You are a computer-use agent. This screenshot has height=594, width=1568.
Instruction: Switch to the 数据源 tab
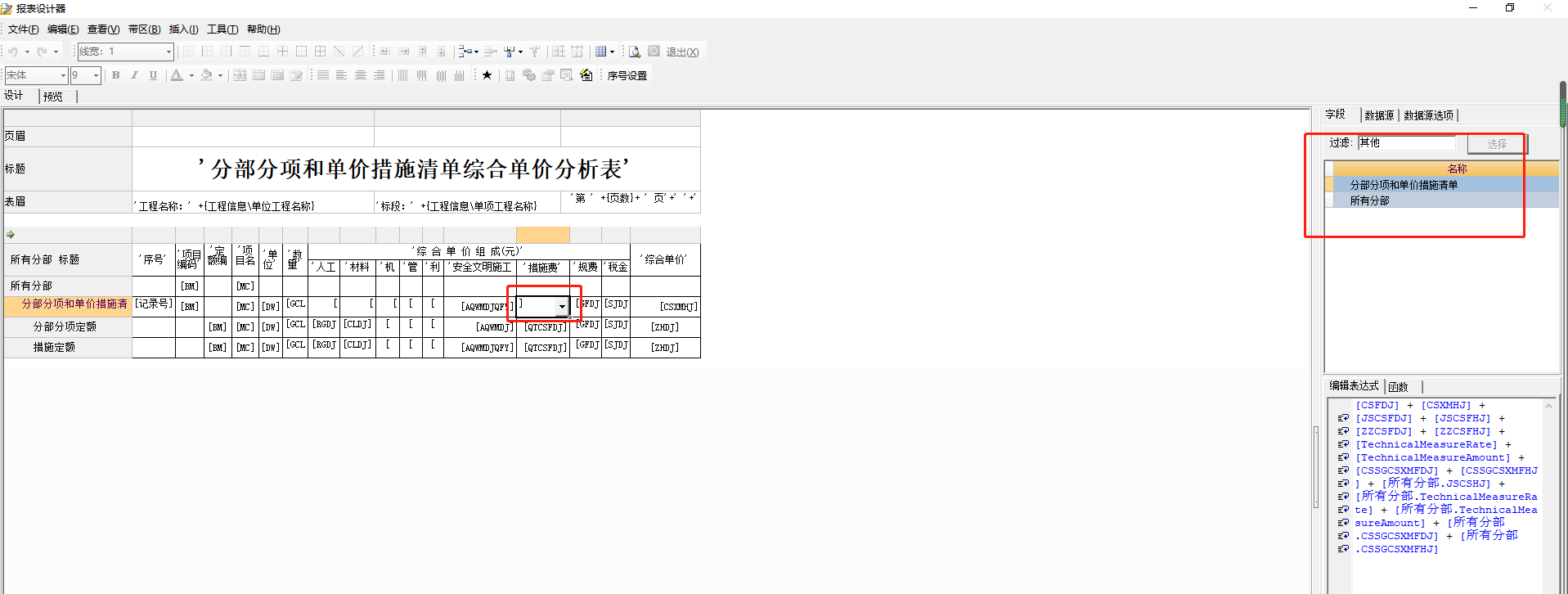tap(1379, 115)
